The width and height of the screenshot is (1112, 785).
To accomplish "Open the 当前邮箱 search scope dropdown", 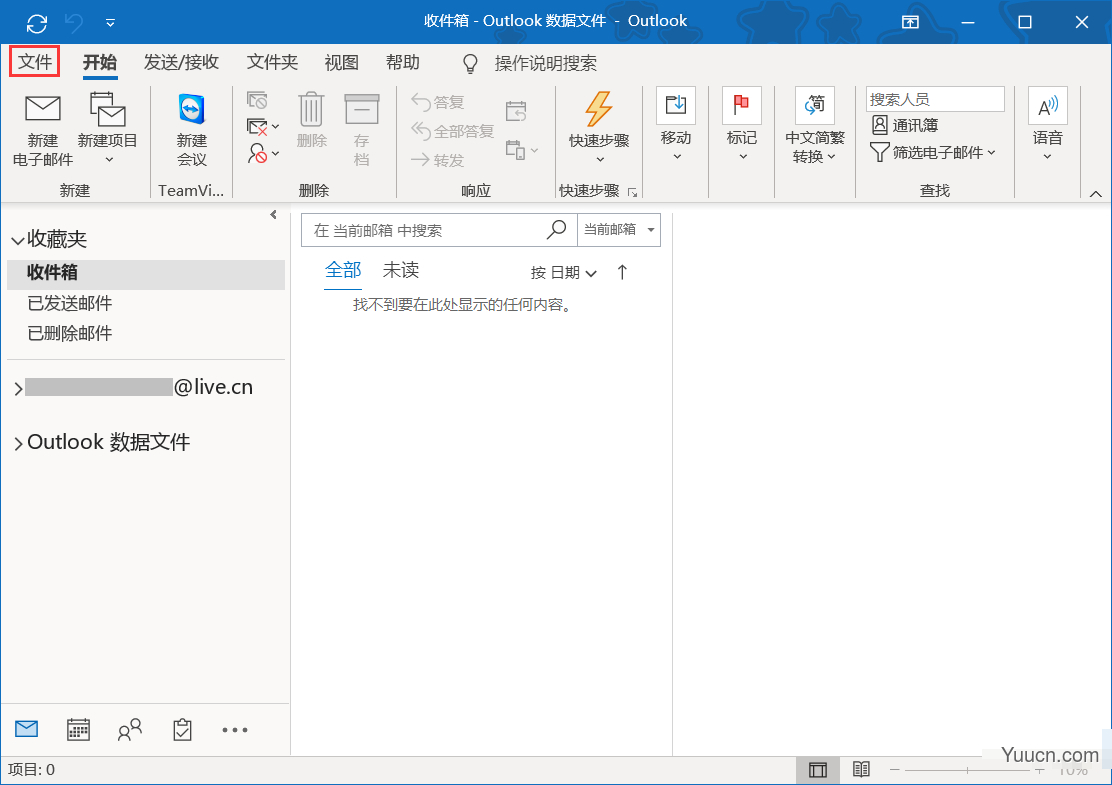I will pos(619,230).
